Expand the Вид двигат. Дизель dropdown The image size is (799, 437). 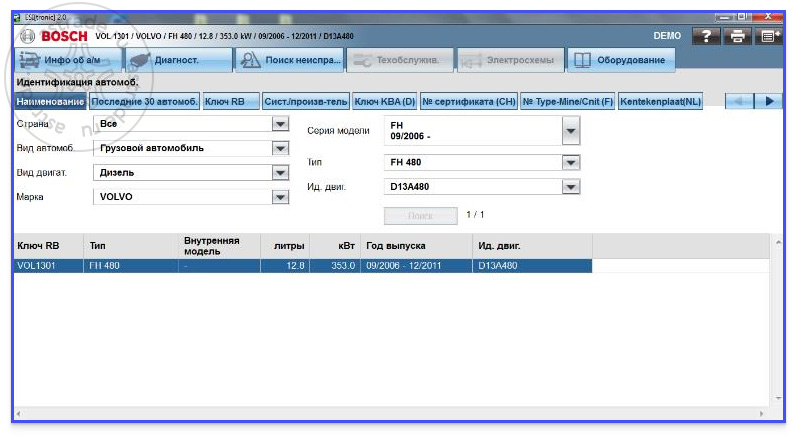(280, 173)
